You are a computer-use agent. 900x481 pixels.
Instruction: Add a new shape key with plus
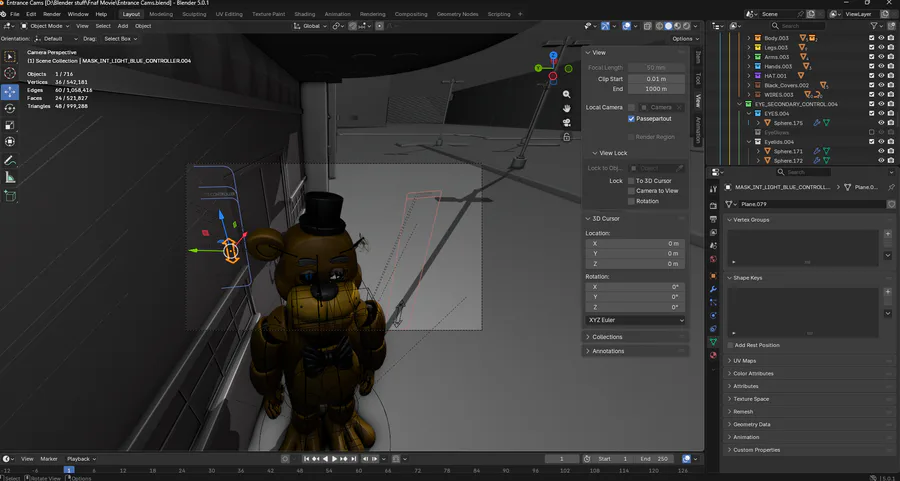pos(888,292)
